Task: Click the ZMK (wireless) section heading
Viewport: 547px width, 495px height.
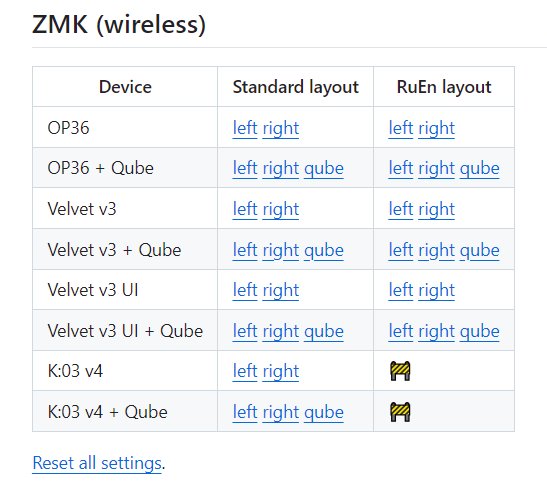Action: (x=119, y=24)
